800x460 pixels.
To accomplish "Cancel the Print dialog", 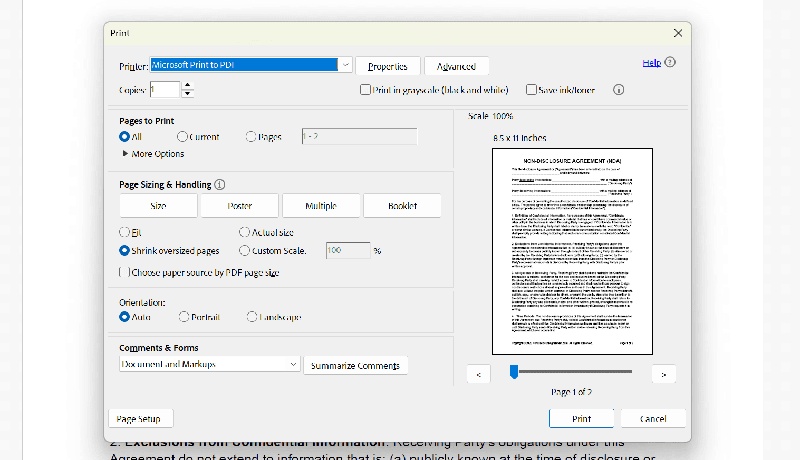I will tap(653, 419).
